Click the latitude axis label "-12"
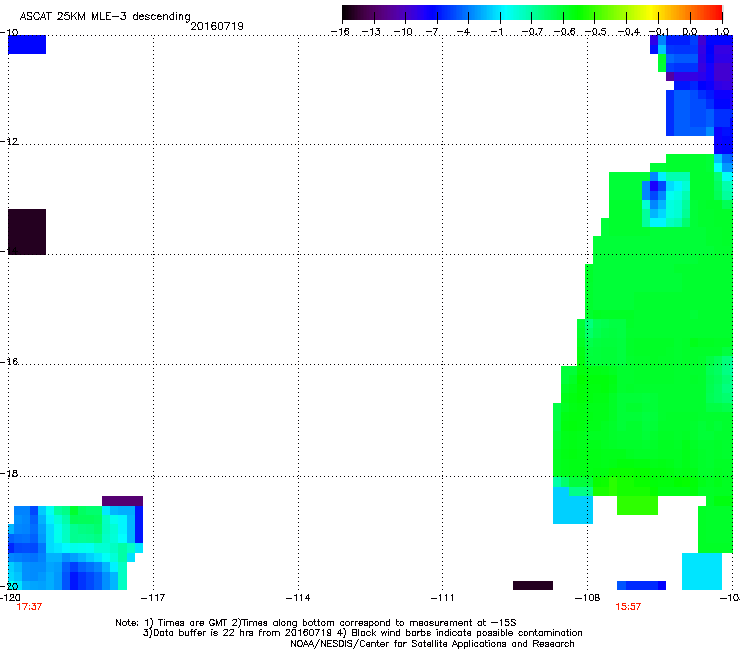This screenshot has width=740, height=650. tap(9, 141)
